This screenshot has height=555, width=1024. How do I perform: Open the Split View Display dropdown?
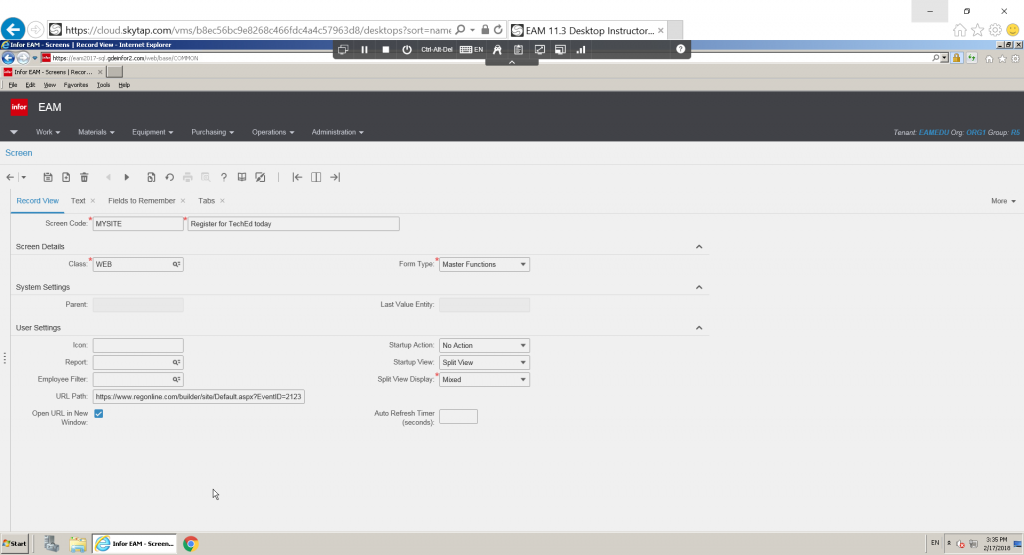tap(485, 379)
